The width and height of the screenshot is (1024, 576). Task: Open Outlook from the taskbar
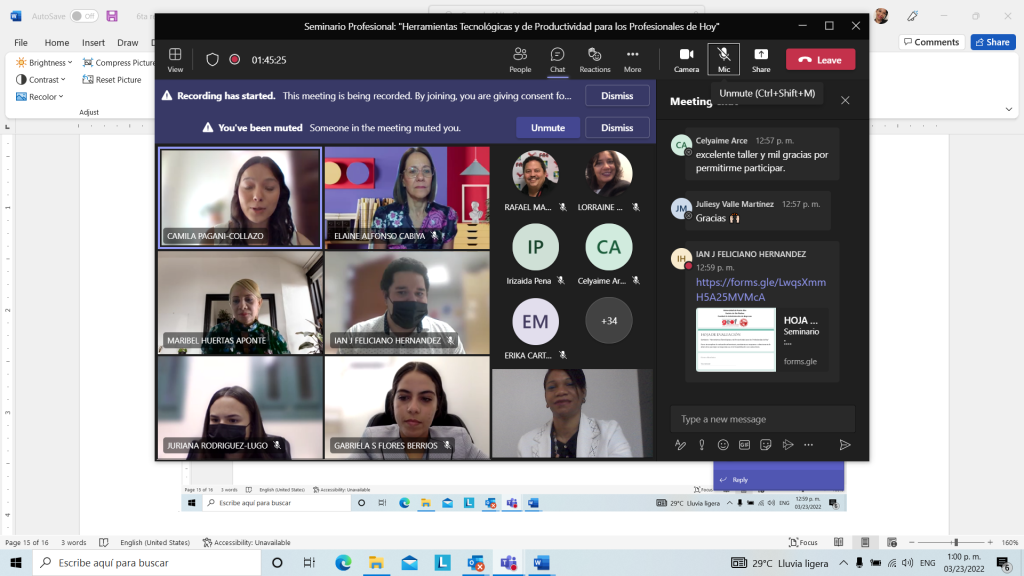click(x=475, y=562)
